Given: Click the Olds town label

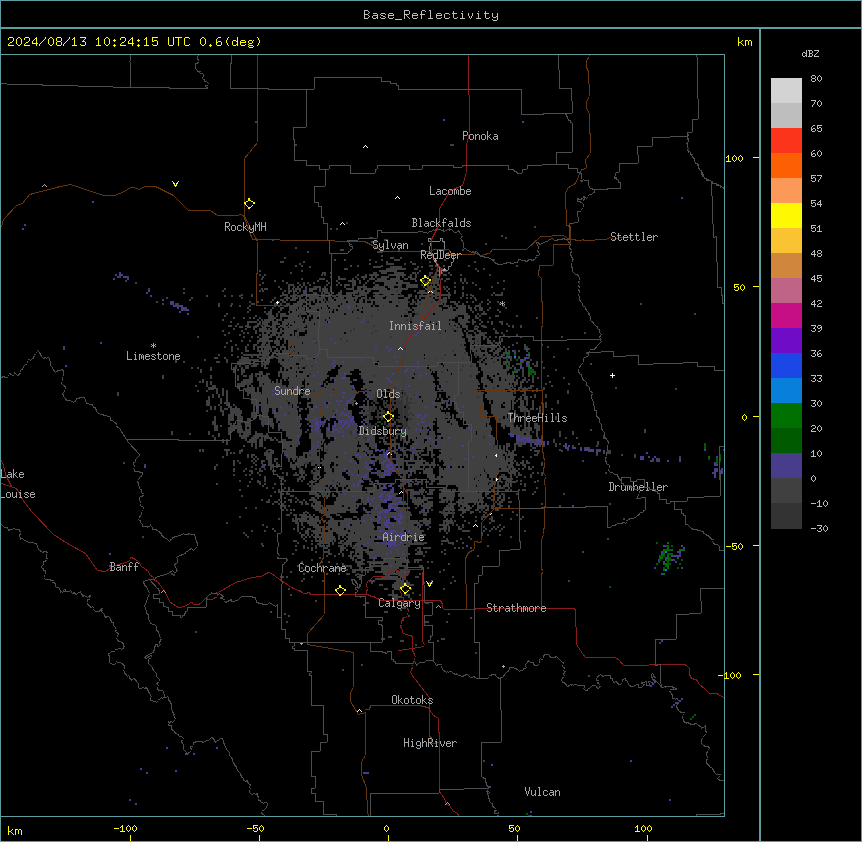Looking at the screenshot, I should (388, 394).
